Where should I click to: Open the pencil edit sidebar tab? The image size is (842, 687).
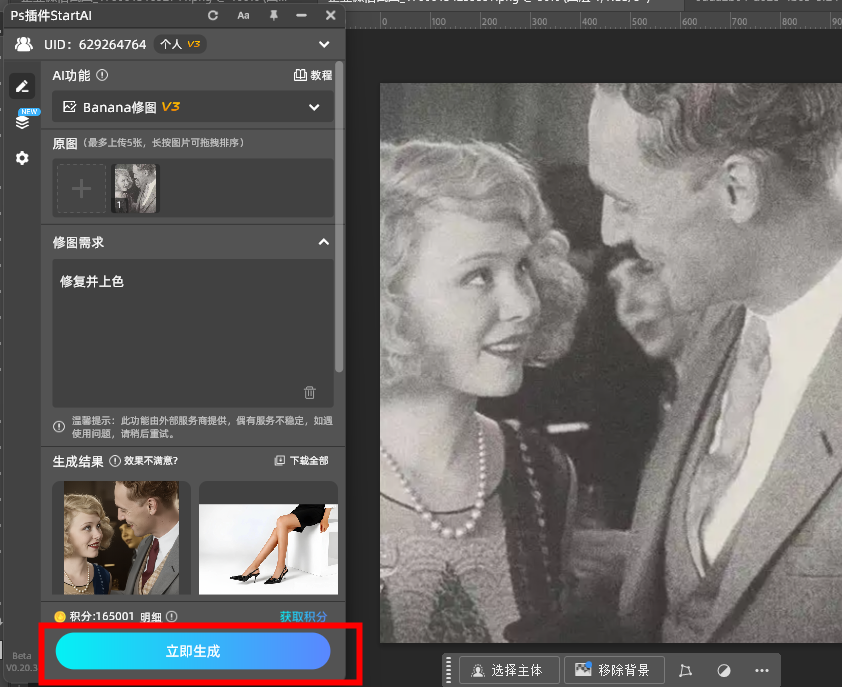(x=22, y=87)
